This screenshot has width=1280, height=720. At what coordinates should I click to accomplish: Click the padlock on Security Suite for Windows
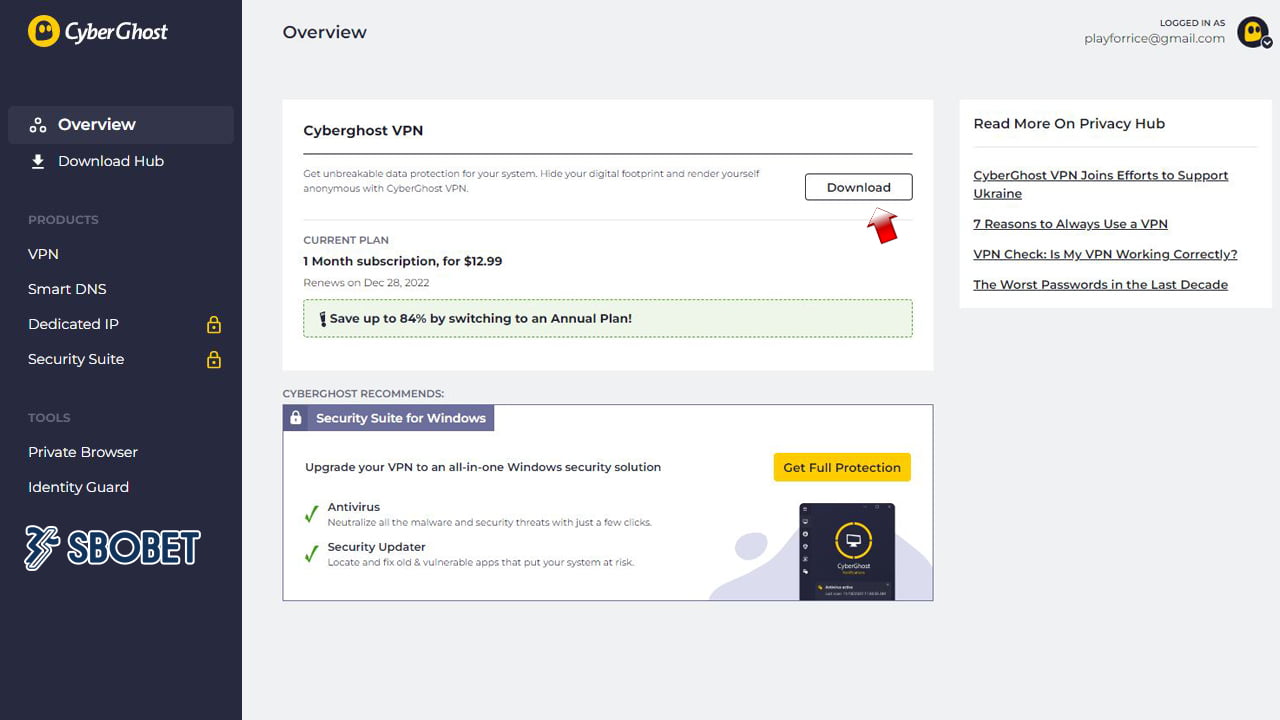click(296, 418)
